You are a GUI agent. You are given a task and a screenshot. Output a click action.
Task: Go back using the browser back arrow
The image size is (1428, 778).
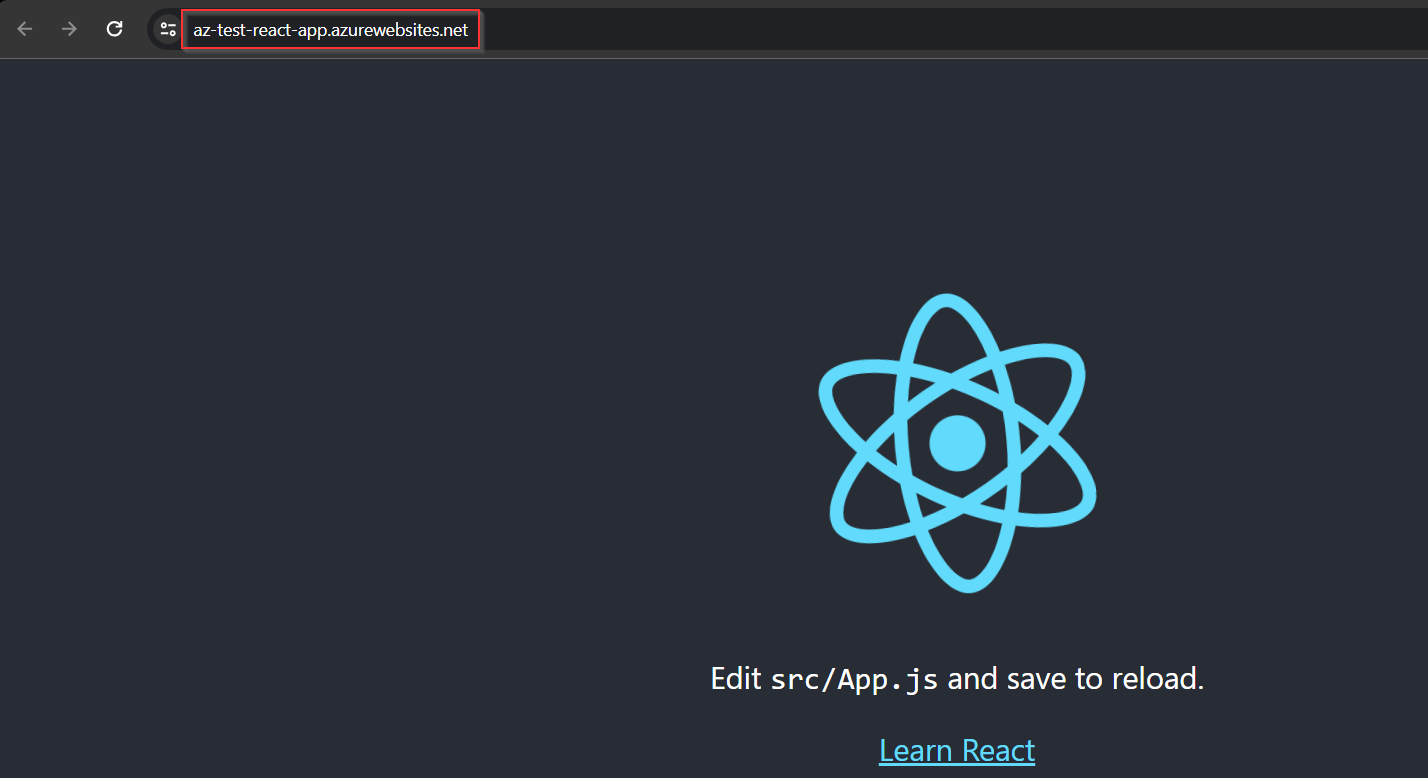point(25,29)
